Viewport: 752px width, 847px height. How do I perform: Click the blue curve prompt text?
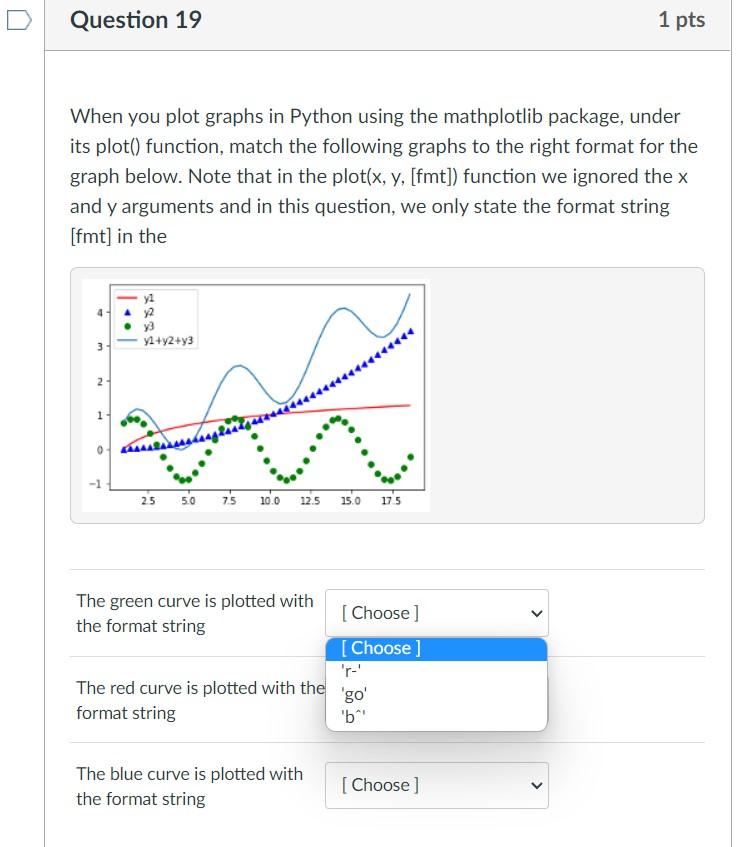(189, 786)
